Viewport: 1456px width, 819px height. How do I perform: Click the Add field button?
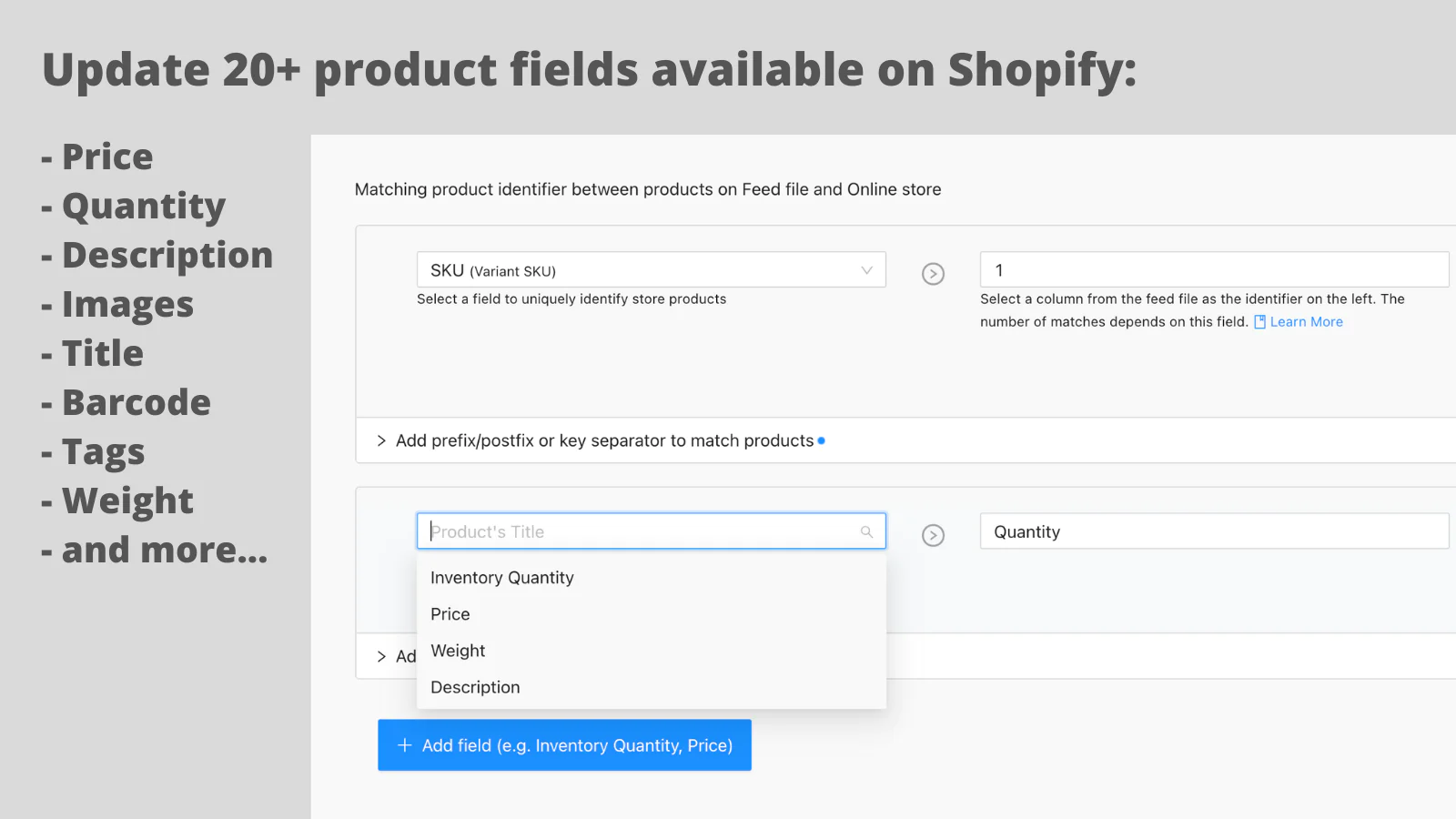(564, 745)
